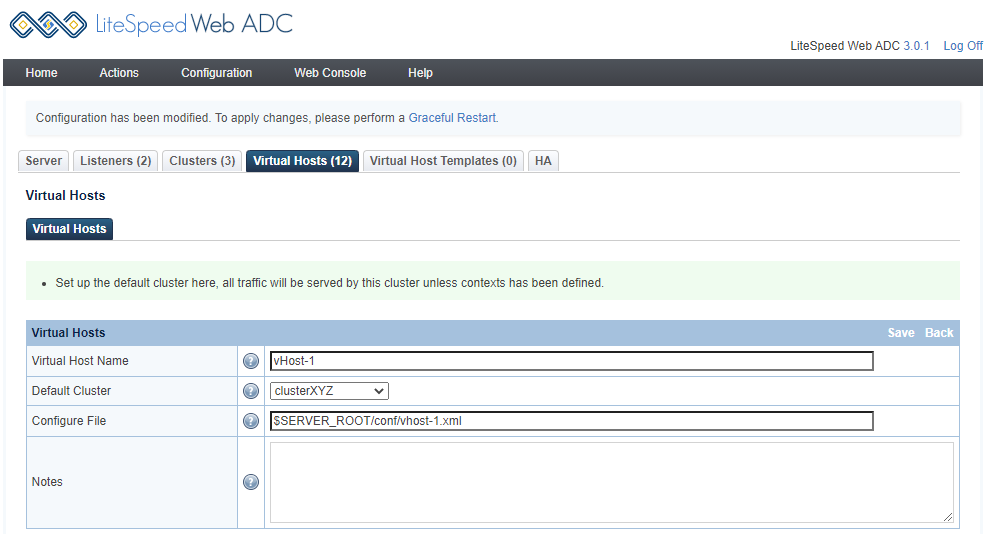Click the LiteSpeed Web ADC logo
The height and width of the screenshot is (534, 987).
pos(151,25)
